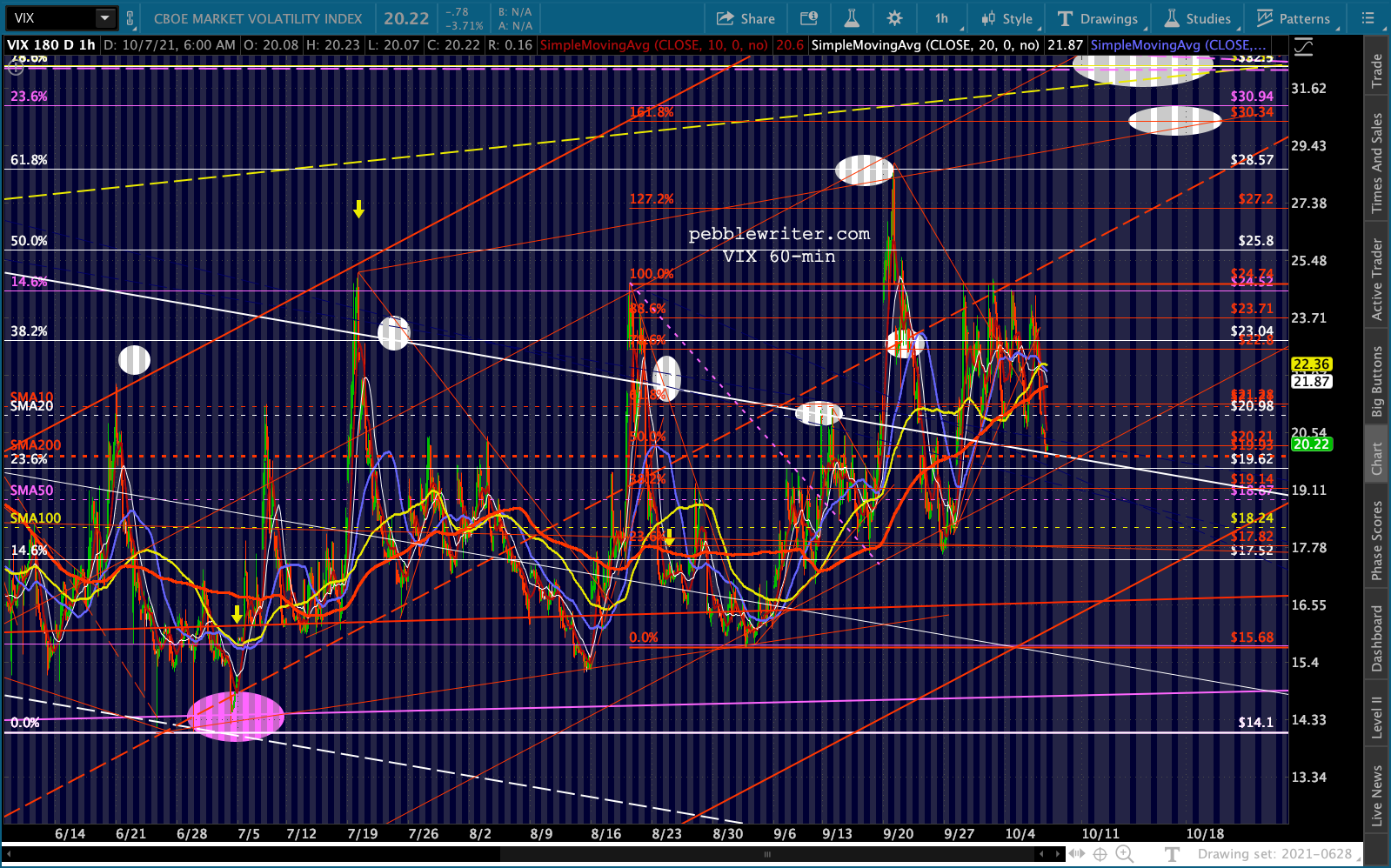
Task: Open the Studies menu button
Action: pyautogui.click(x=1198, y=18)
